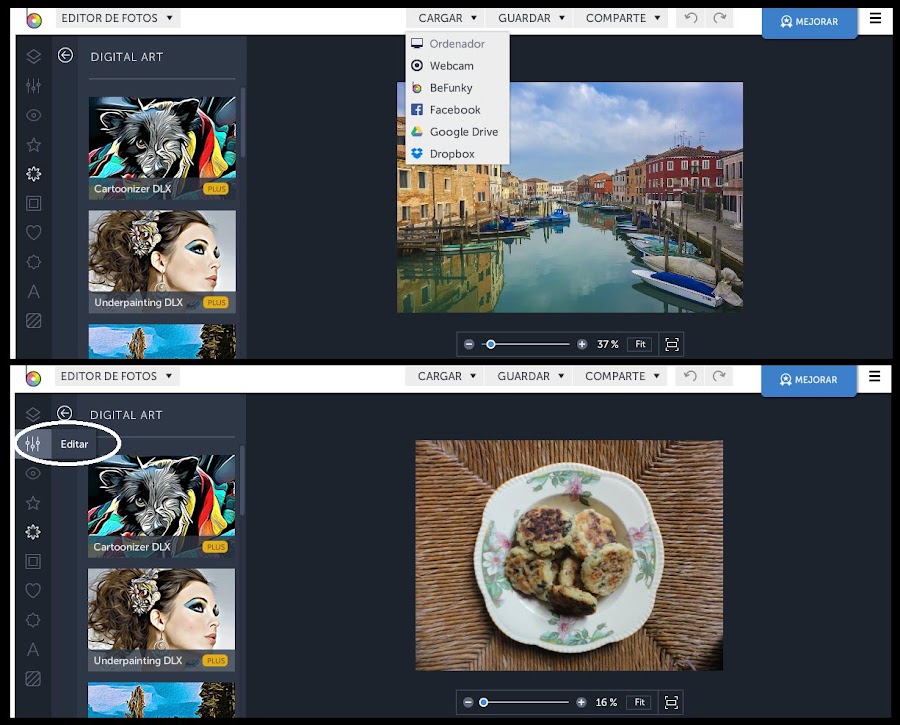
Task: Click Fit button beside 37% zoom
Action: 640,344
